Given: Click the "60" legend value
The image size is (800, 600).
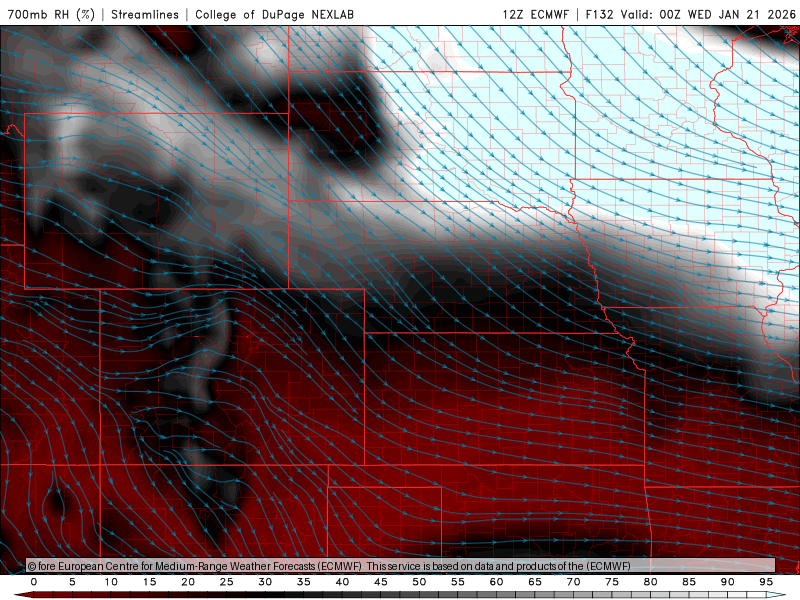Looking at the screenshot, I should (x=496, y=582).
